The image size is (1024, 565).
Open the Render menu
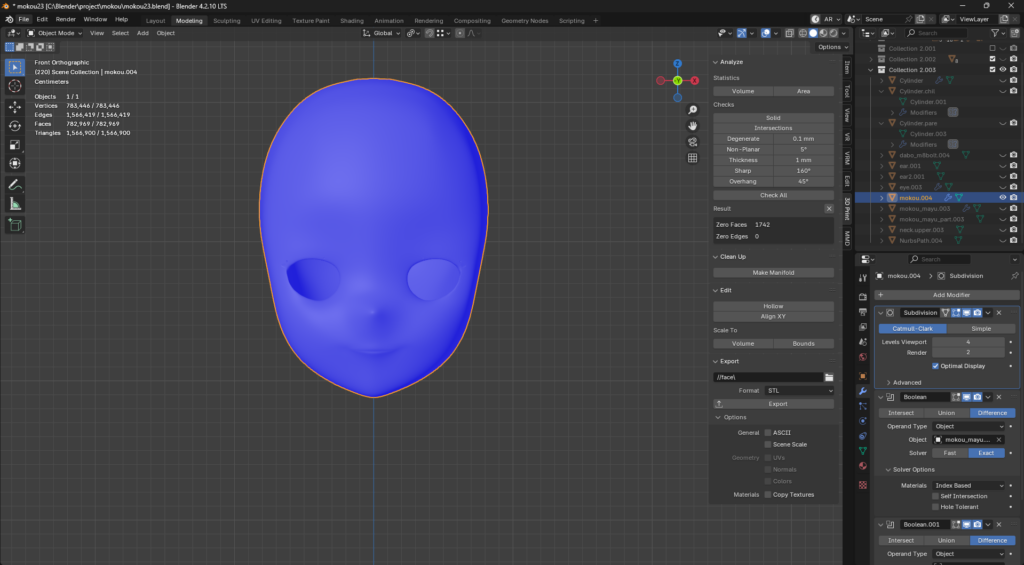65,19
